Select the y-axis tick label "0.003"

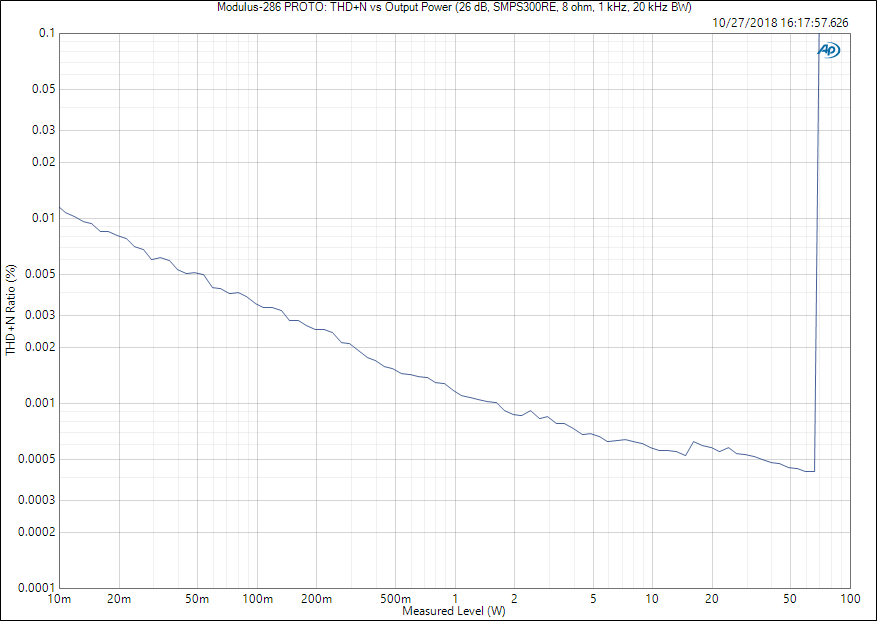[41, 315]
